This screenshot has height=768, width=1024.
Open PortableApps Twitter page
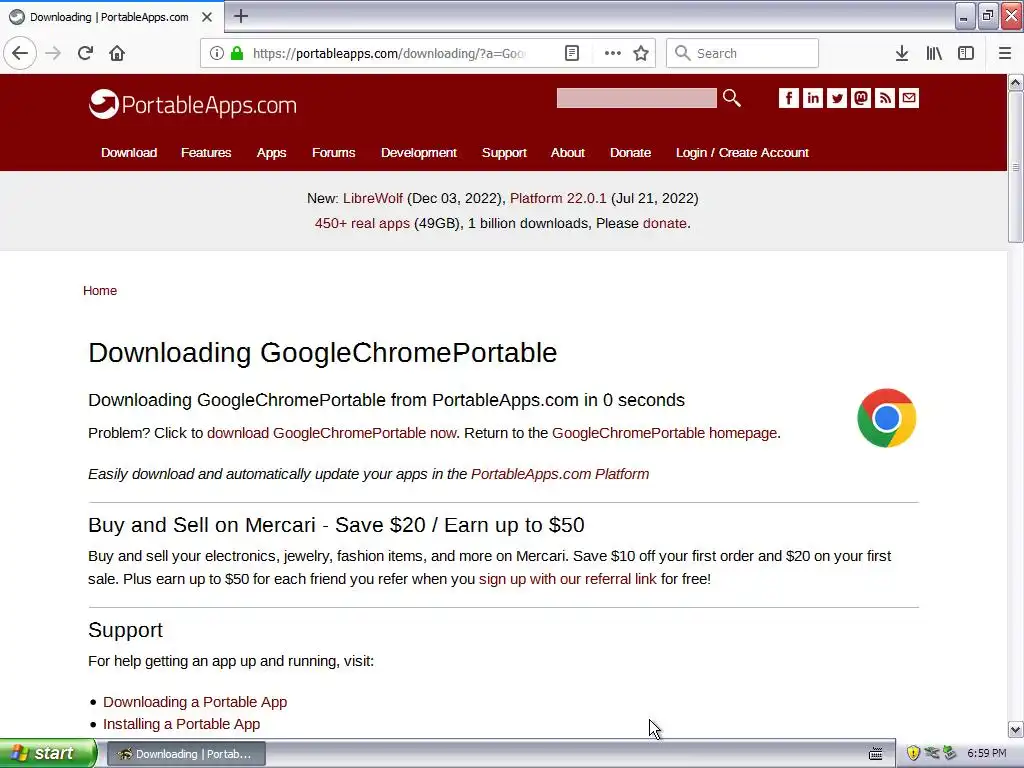click(837, 98)
